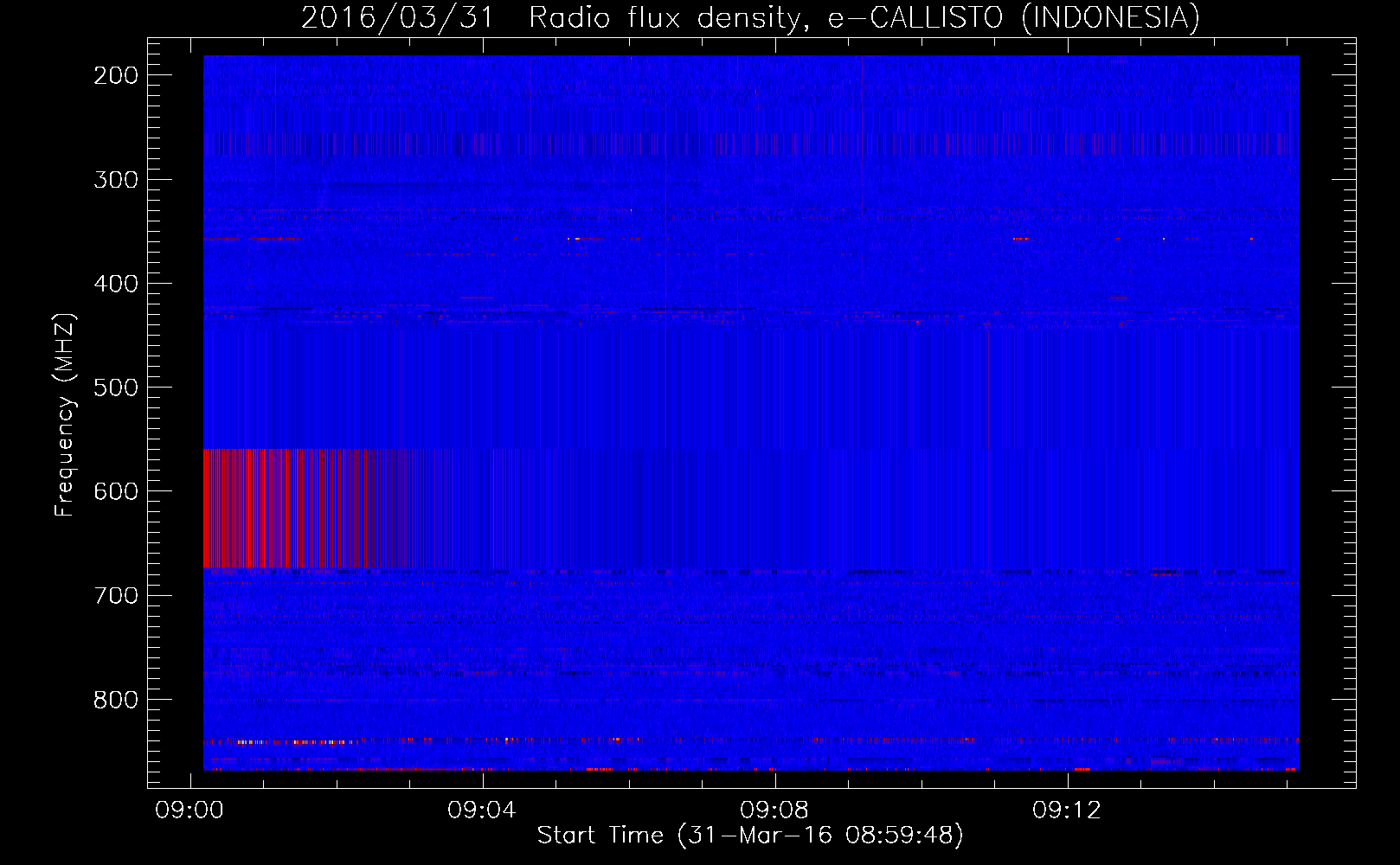The image size is (1400, 865).
Task: Click the 'Start Time (31-Mar-16 08:59:48)' label
Action: pyautogui.click(x=750, y=836)
